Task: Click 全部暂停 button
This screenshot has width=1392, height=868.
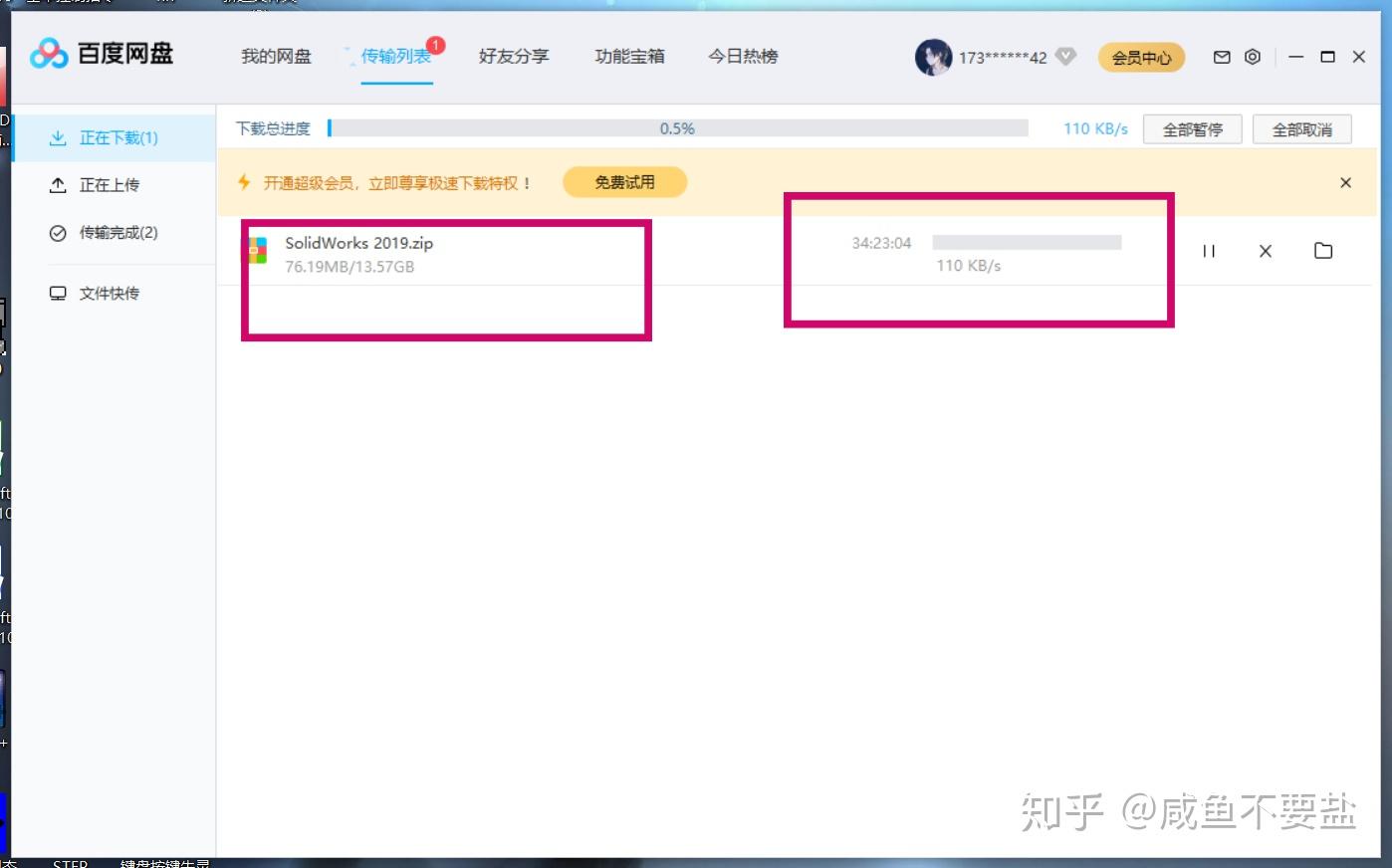Action: tap(1193, 129)
